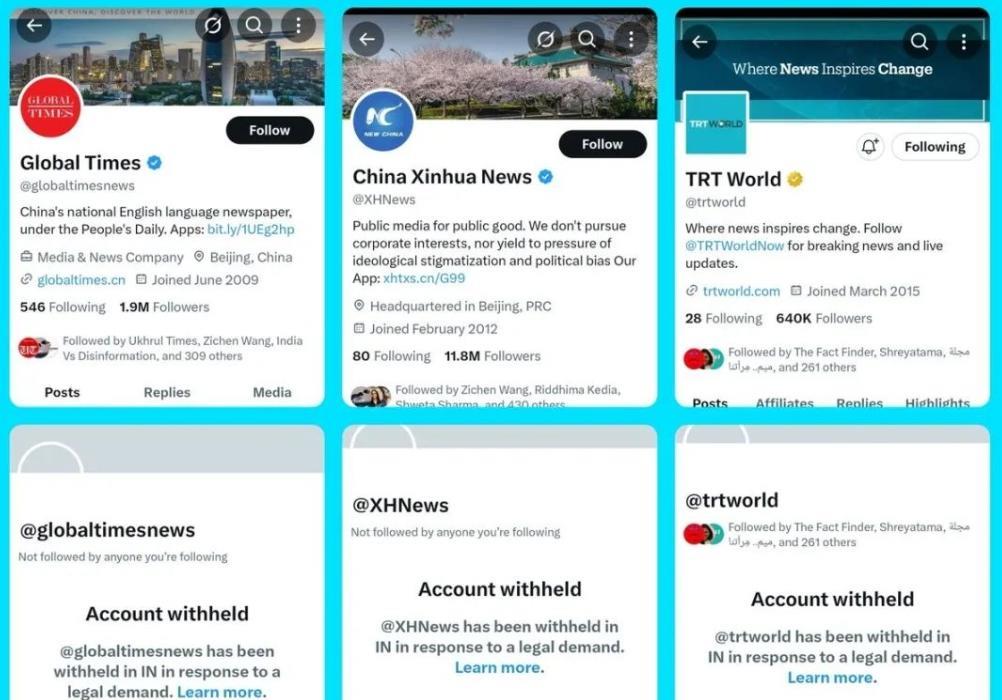
Task: Toggle Following button for TRT World
Action: (x=935, y=147)
